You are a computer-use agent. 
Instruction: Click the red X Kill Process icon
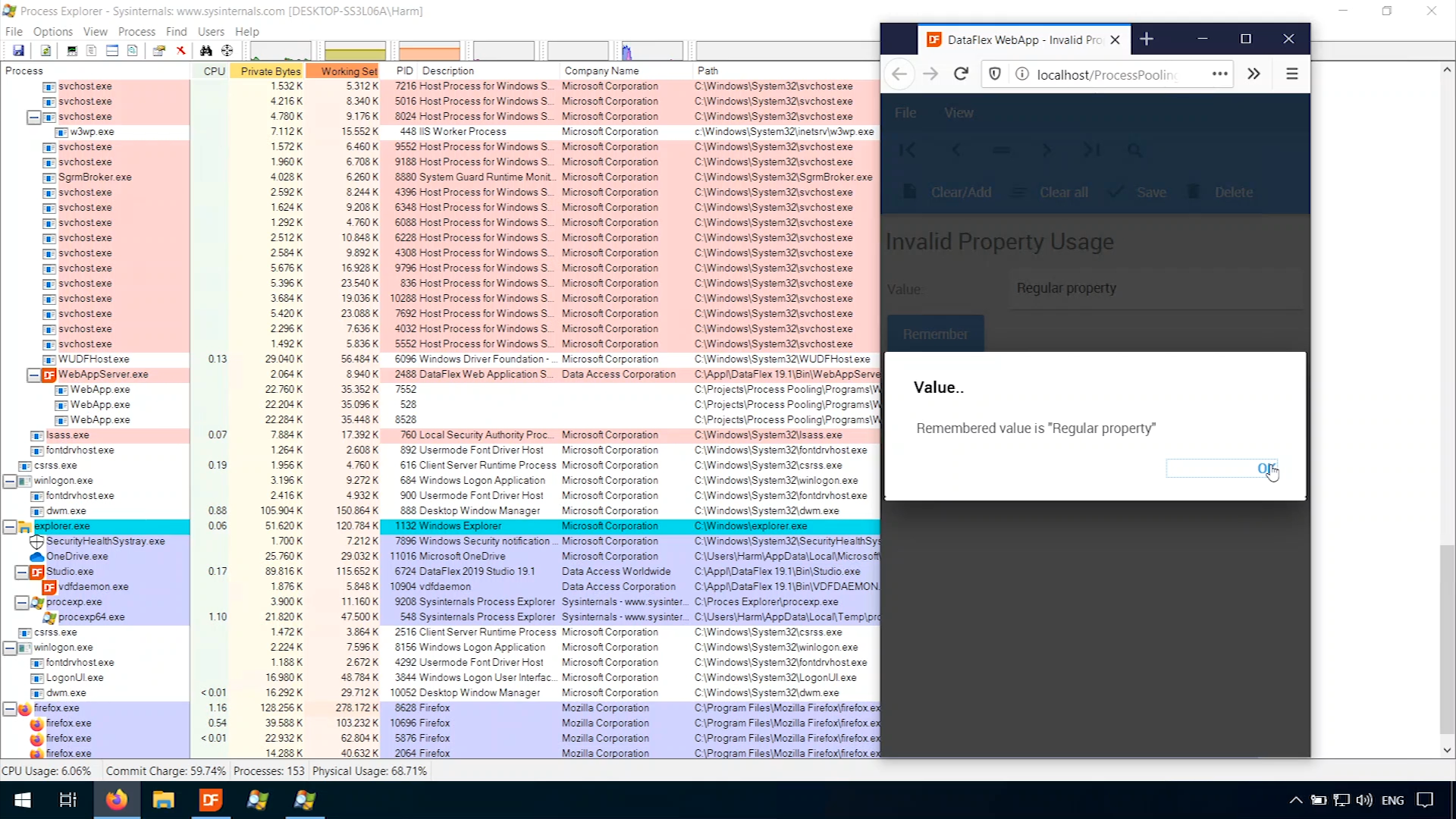[180, 51]
